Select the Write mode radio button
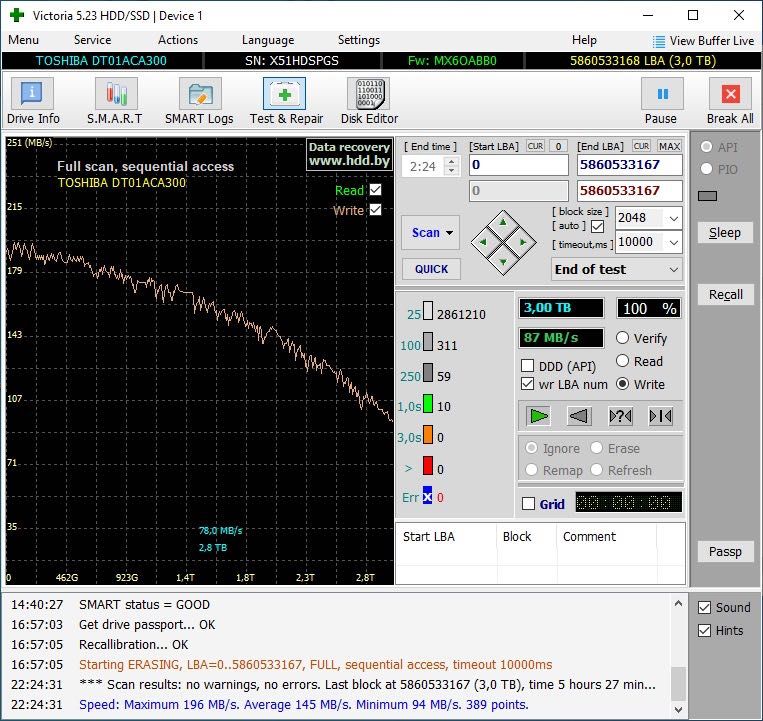 622,384
